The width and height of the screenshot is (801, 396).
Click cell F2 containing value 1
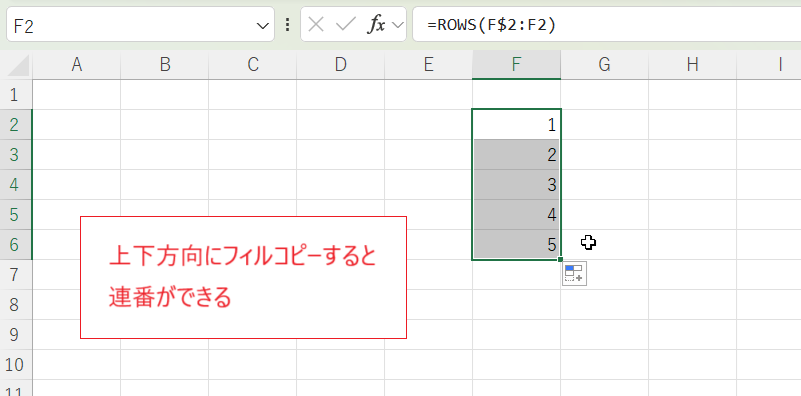(516, 124)
